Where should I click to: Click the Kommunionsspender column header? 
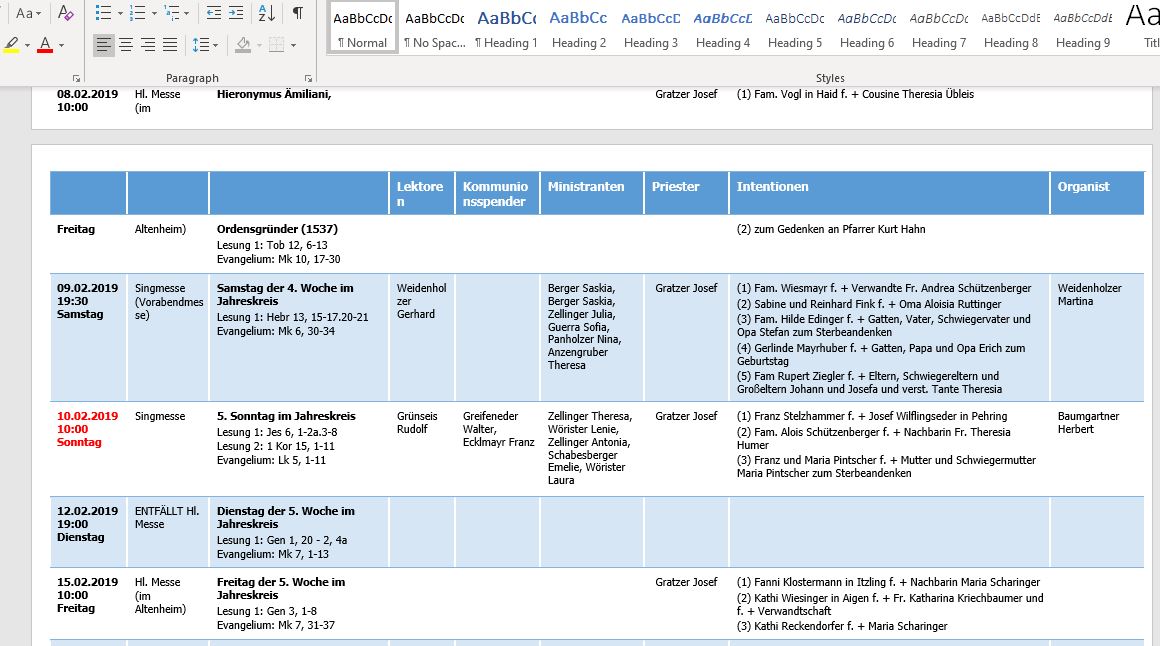497,194
